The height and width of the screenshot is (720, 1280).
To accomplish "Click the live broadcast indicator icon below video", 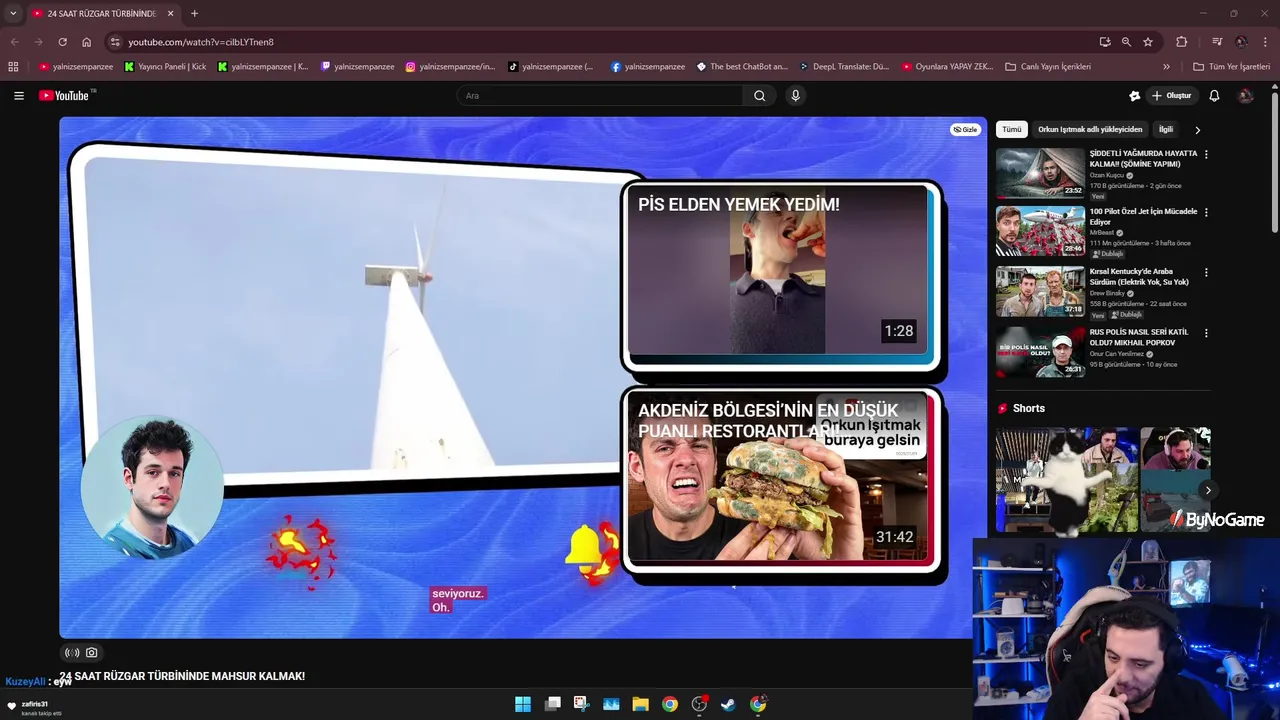I will click(72, 653).
